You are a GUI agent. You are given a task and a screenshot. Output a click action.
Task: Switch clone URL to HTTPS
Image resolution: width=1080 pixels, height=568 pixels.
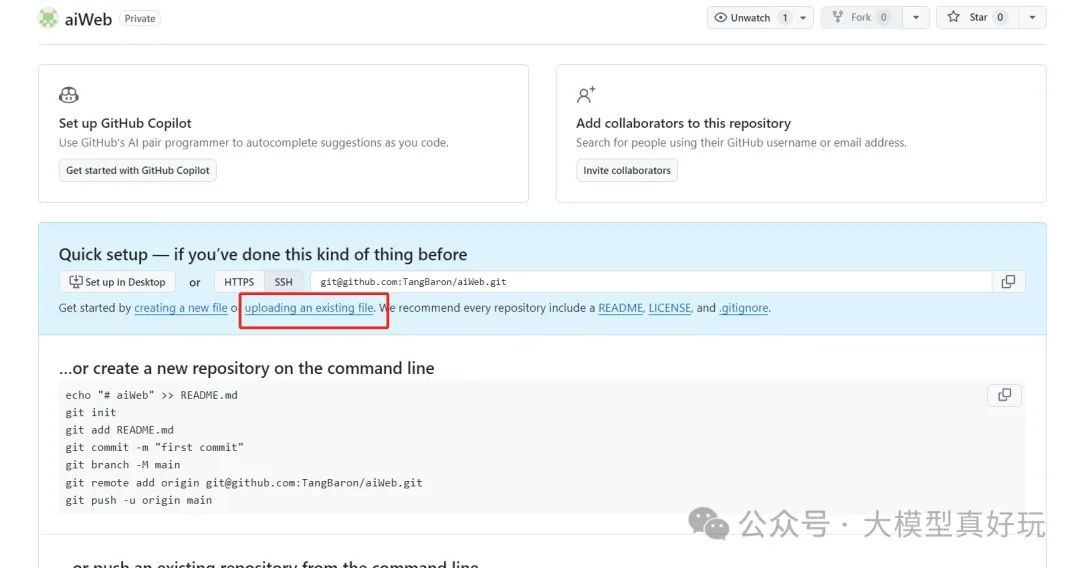tap(239, 282)
